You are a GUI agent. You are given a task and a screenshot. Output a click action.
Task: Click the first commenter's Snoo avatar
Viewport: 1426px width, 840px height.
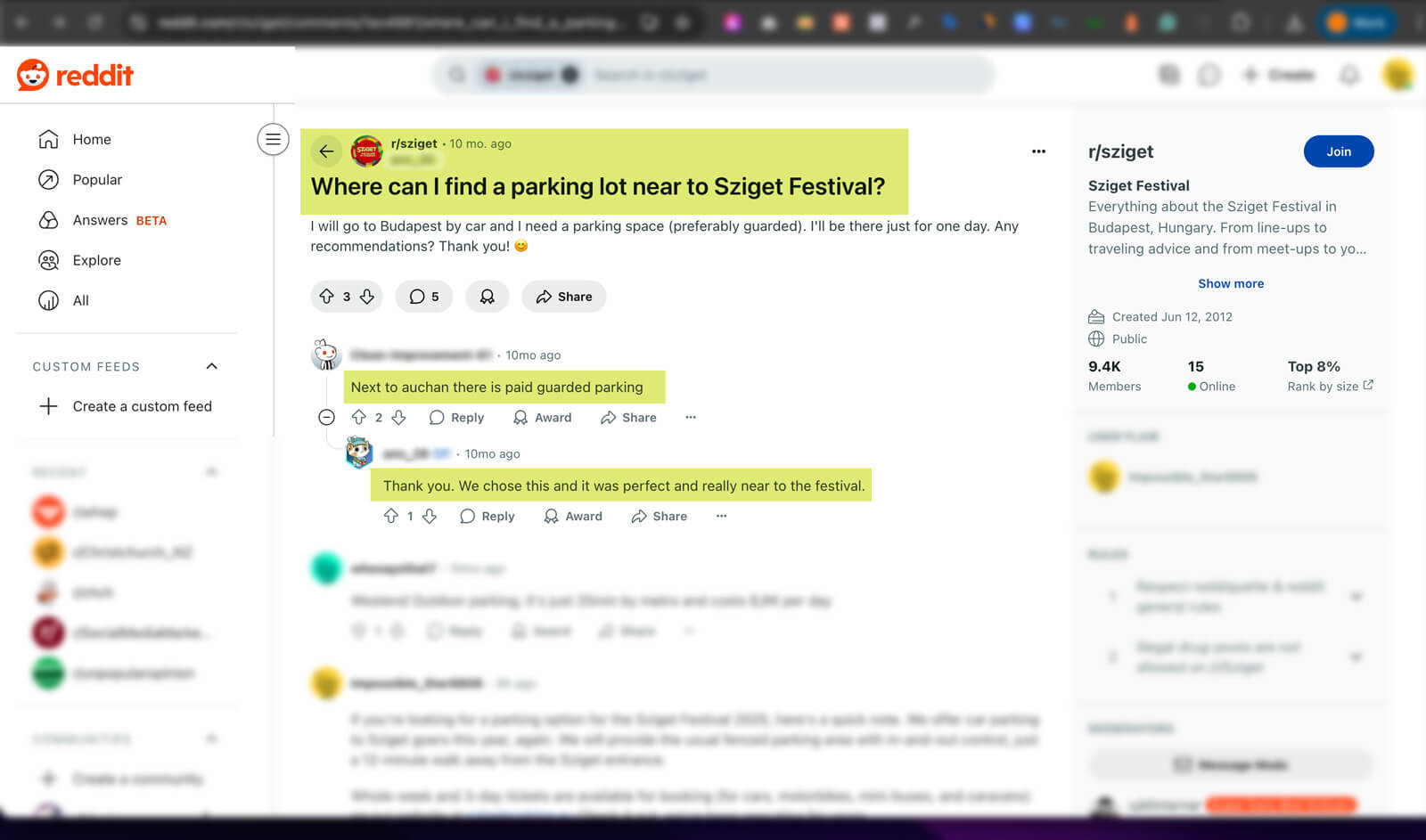[x=326, y=355]
